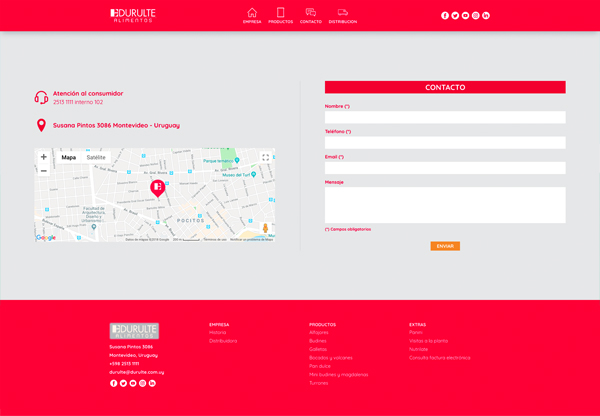Click the Mensaje text area
600x416 pixels.
point(444,204)
